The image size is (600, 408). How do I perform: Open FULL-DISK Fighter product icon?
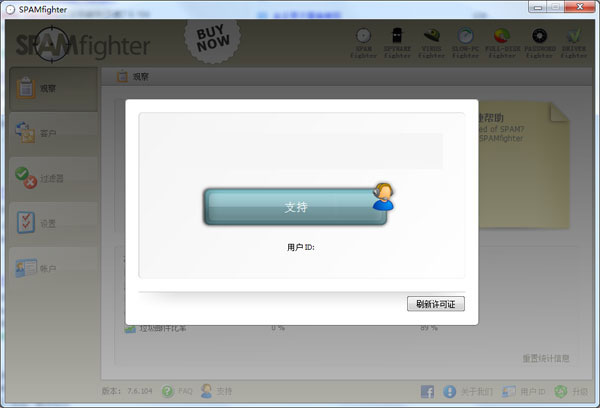click(x=502, y=43)
